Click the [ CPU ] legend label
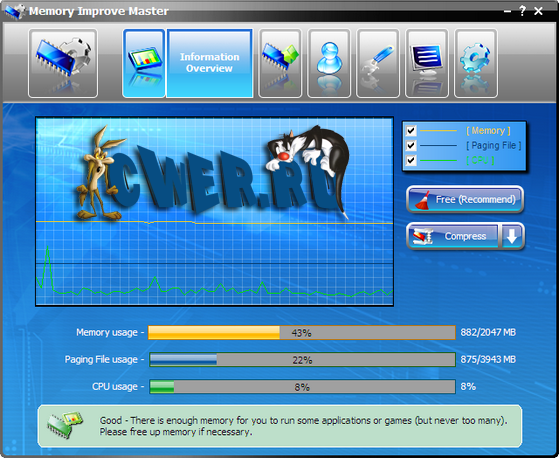559x458 pixels. click(480, 160)
